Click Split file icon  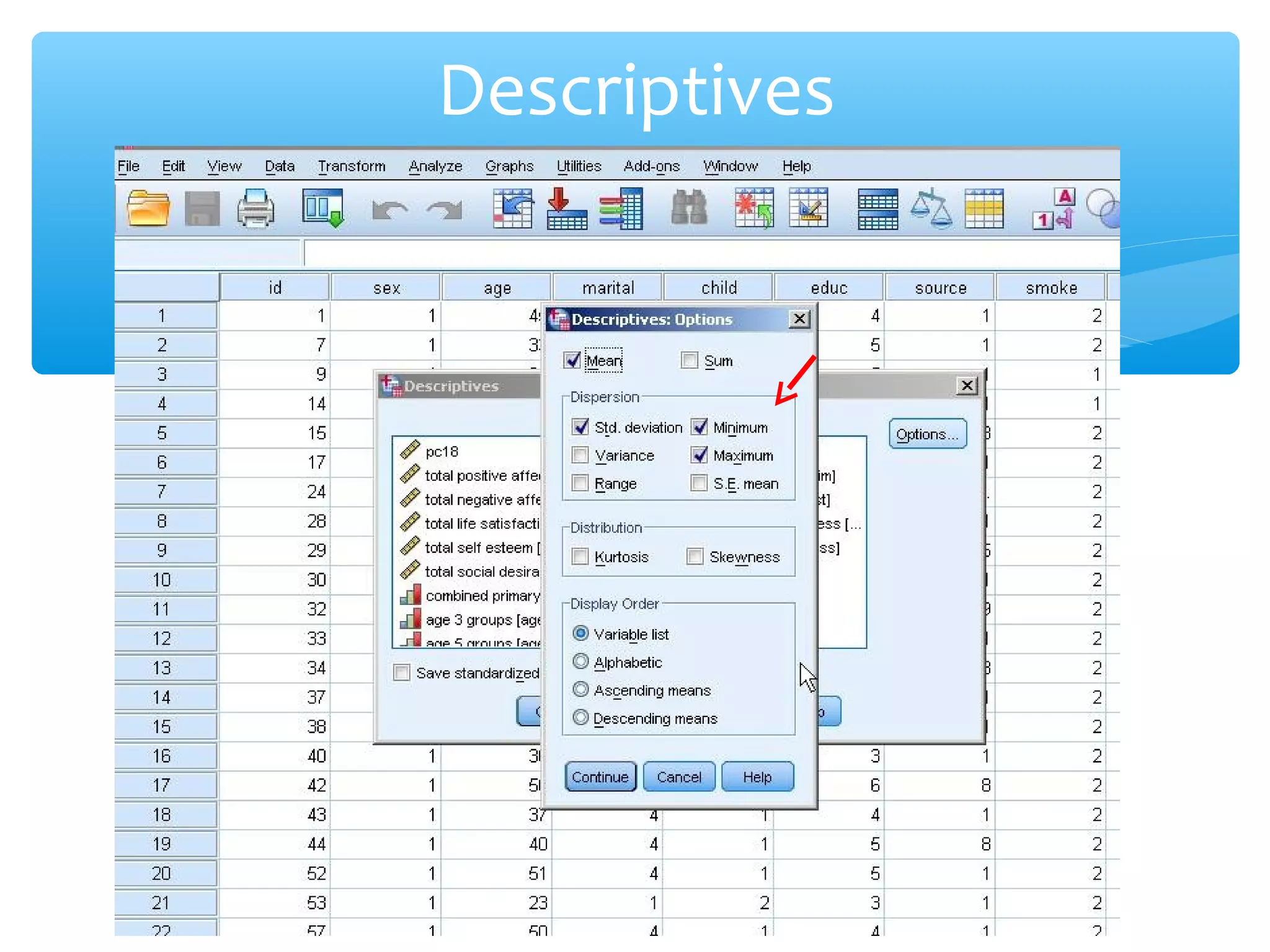click(877, 209)
